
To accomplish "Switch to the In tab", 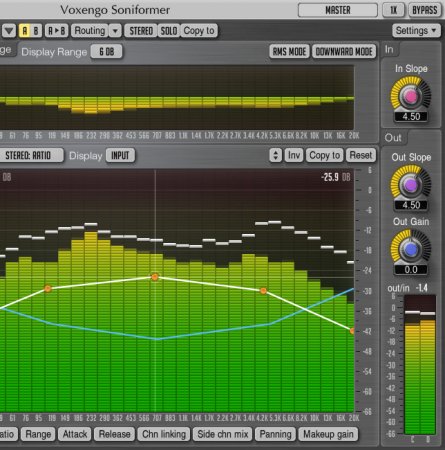I will 389,50.
